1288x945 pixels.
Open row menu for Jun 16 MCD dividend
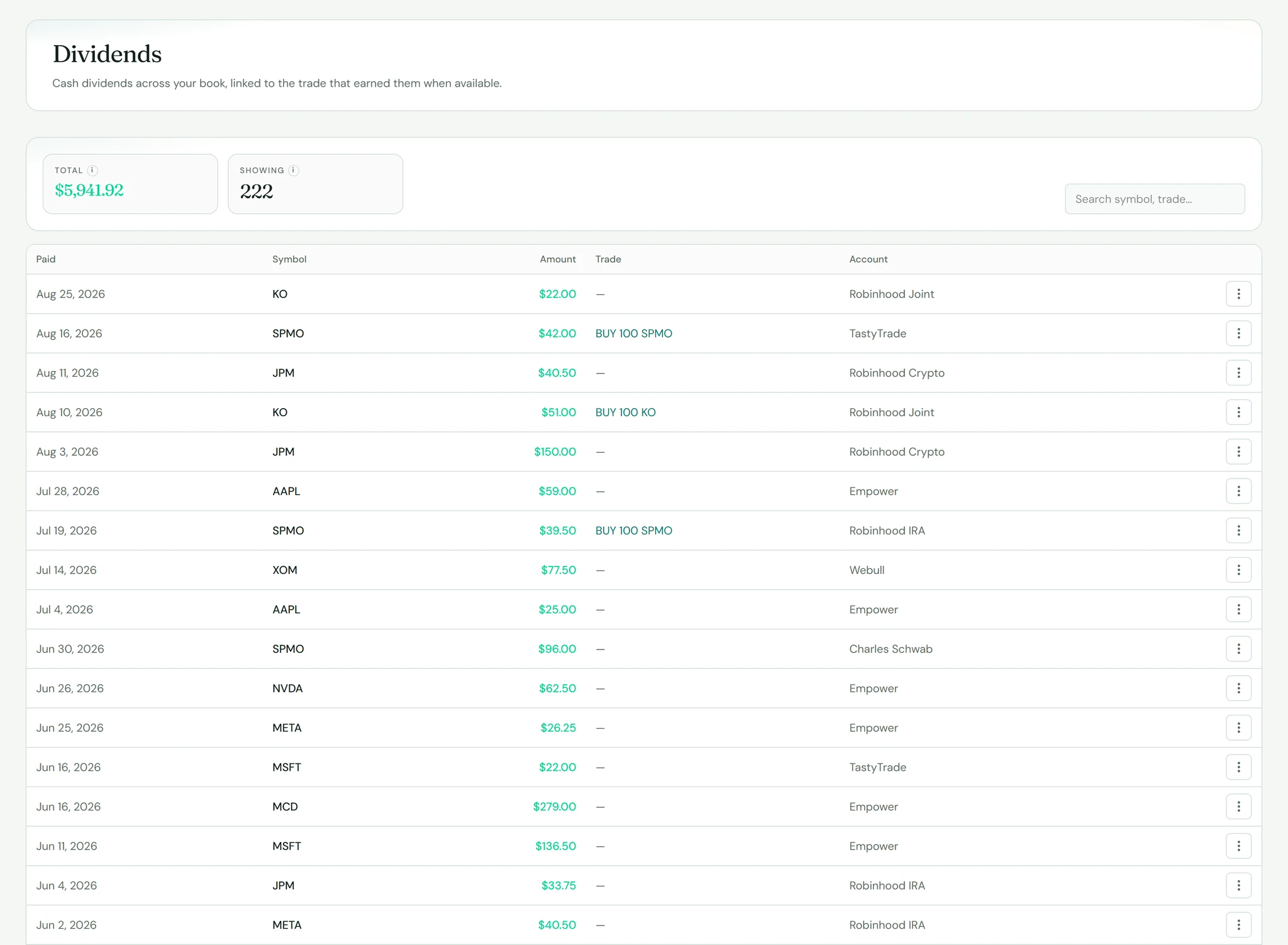(1238, 807)
